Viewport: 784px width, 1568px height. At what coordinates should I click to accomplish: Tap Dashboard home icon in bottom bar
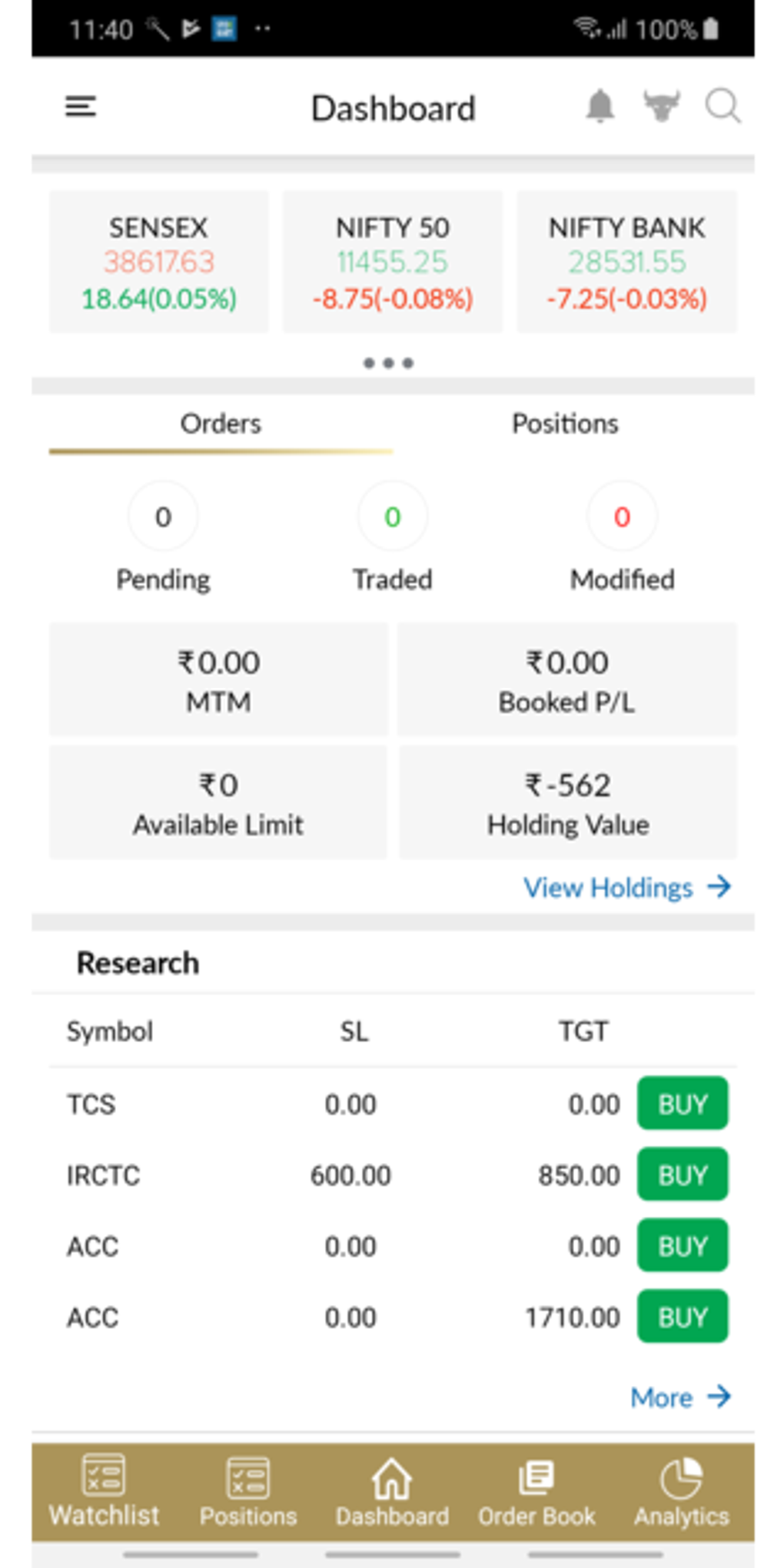pyautogui.click(x=392, y=1491)
